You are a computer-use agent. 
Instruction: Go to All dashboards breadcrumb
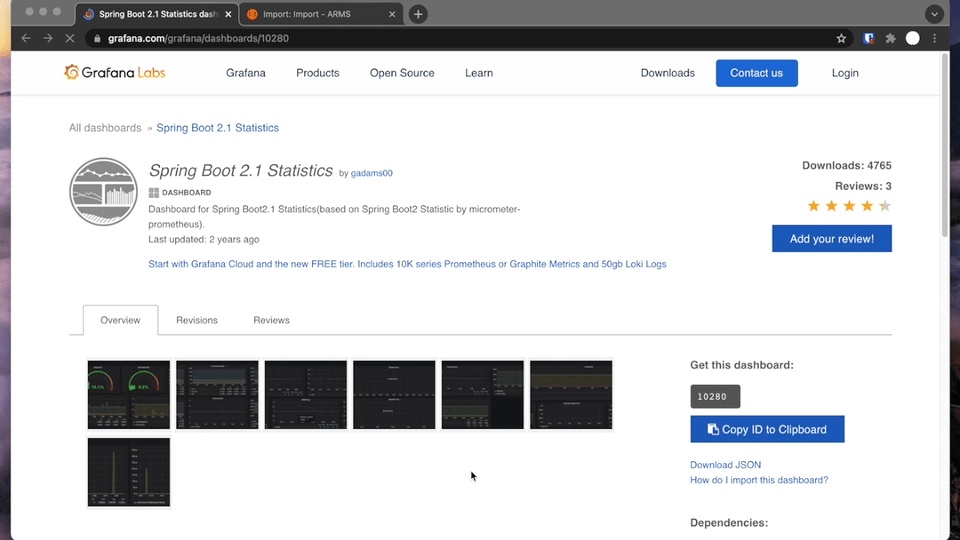pos(105,128)
